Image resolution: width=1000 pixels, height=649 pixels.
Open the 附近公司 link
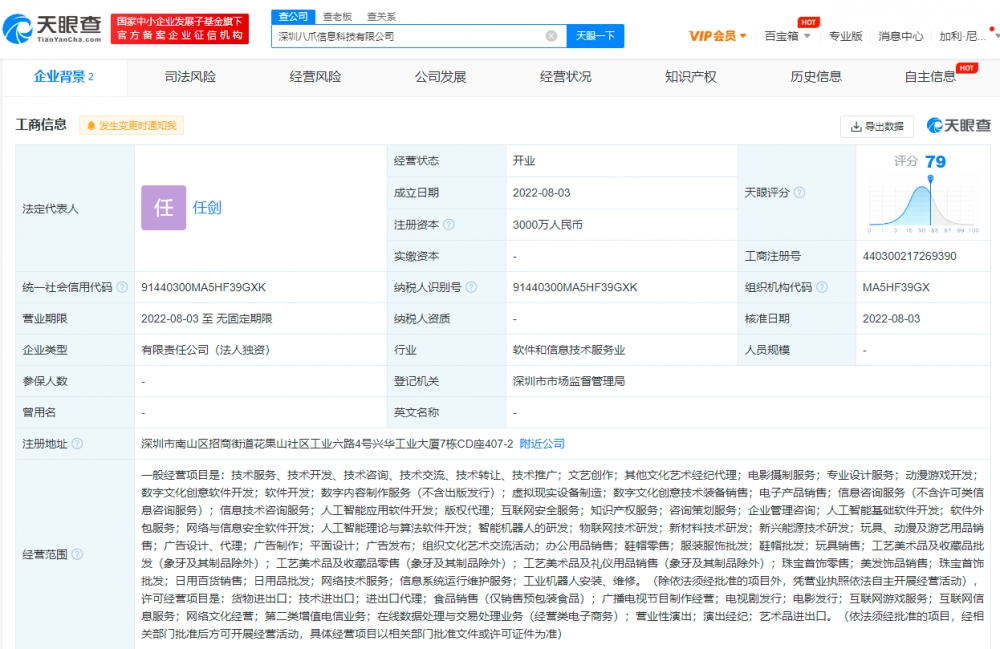coord(542,444)
